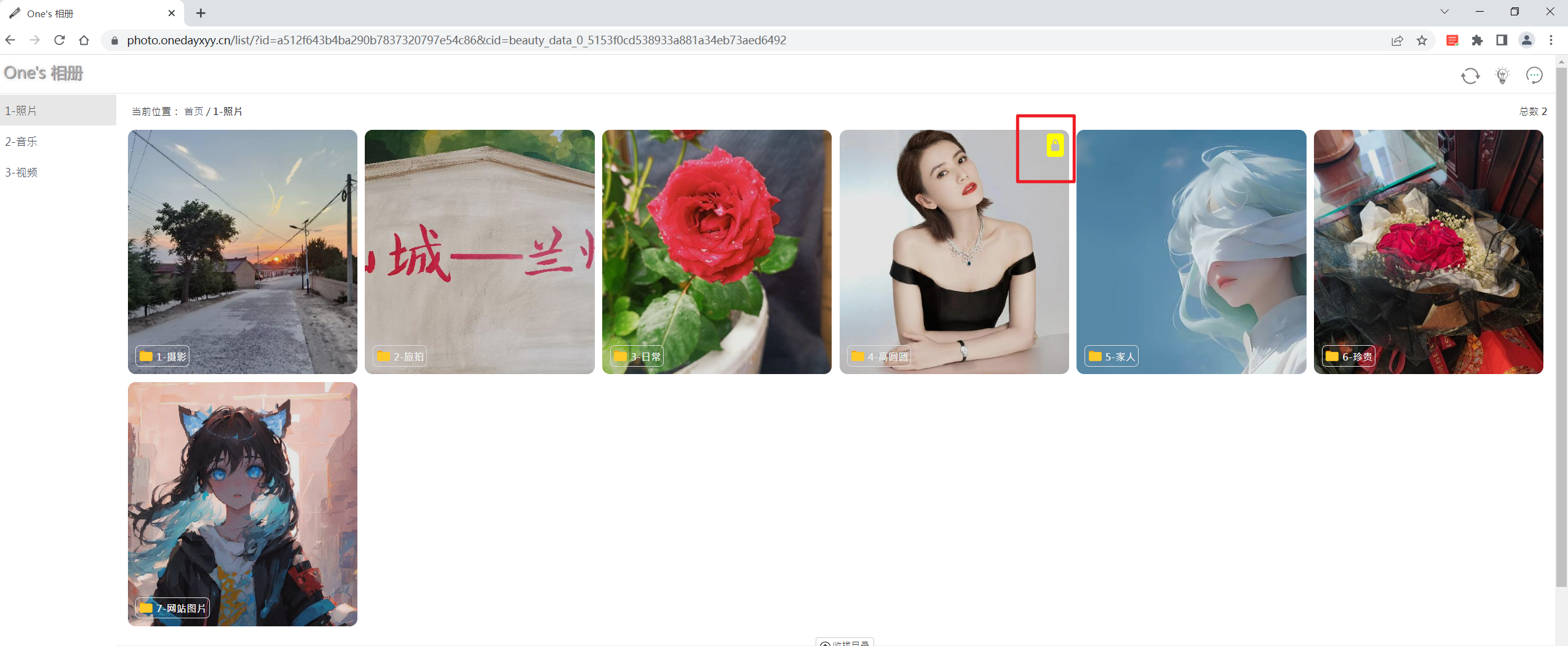Click the 2-旅拍 folder label
This screenshot has height=646, width=1568.
click(x=400, y=356)
